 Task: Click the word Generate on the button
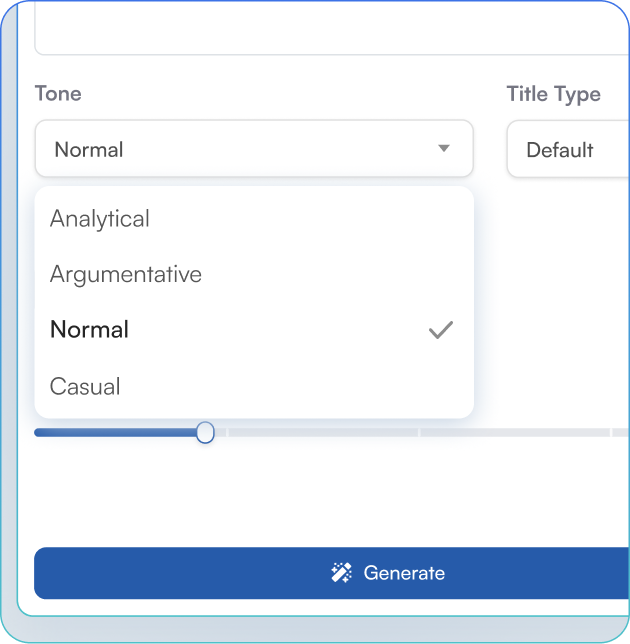pos(404,573)
